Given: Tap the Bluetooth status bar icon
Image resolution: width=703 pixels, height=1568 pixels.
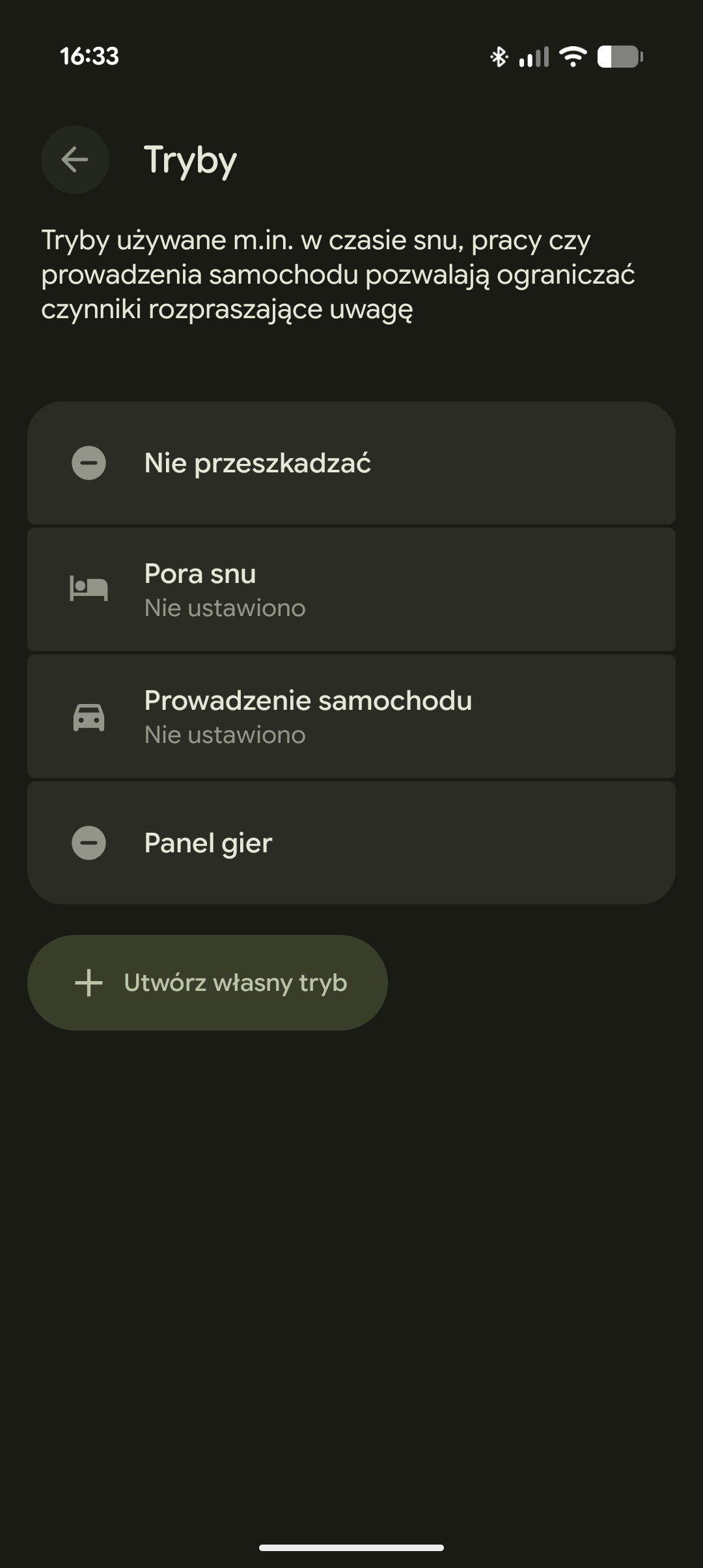Looking at the screenshot, I should [x=499, y=57].
